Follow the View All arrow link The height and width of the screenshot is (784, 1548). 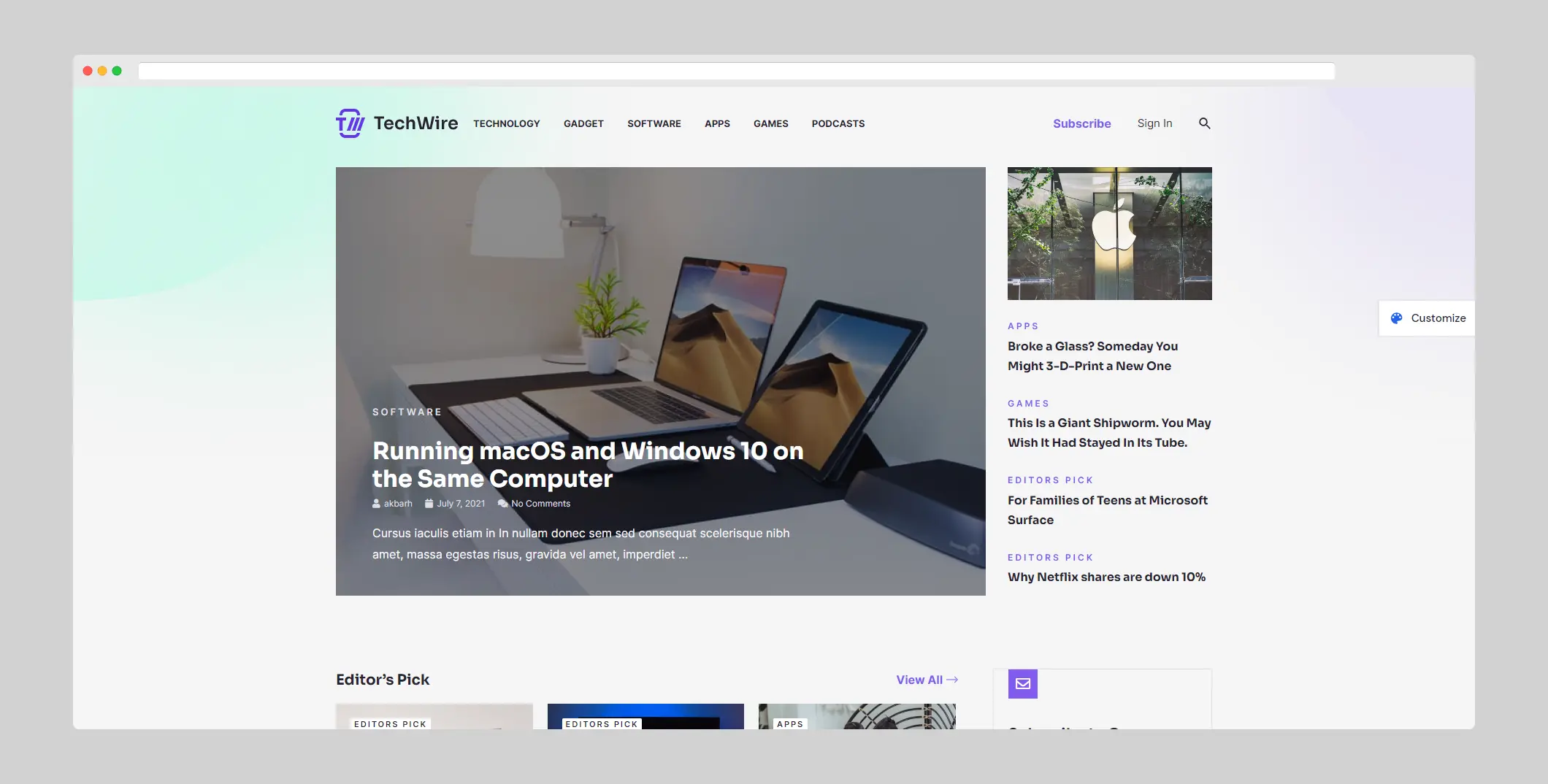tap(927, 680)
